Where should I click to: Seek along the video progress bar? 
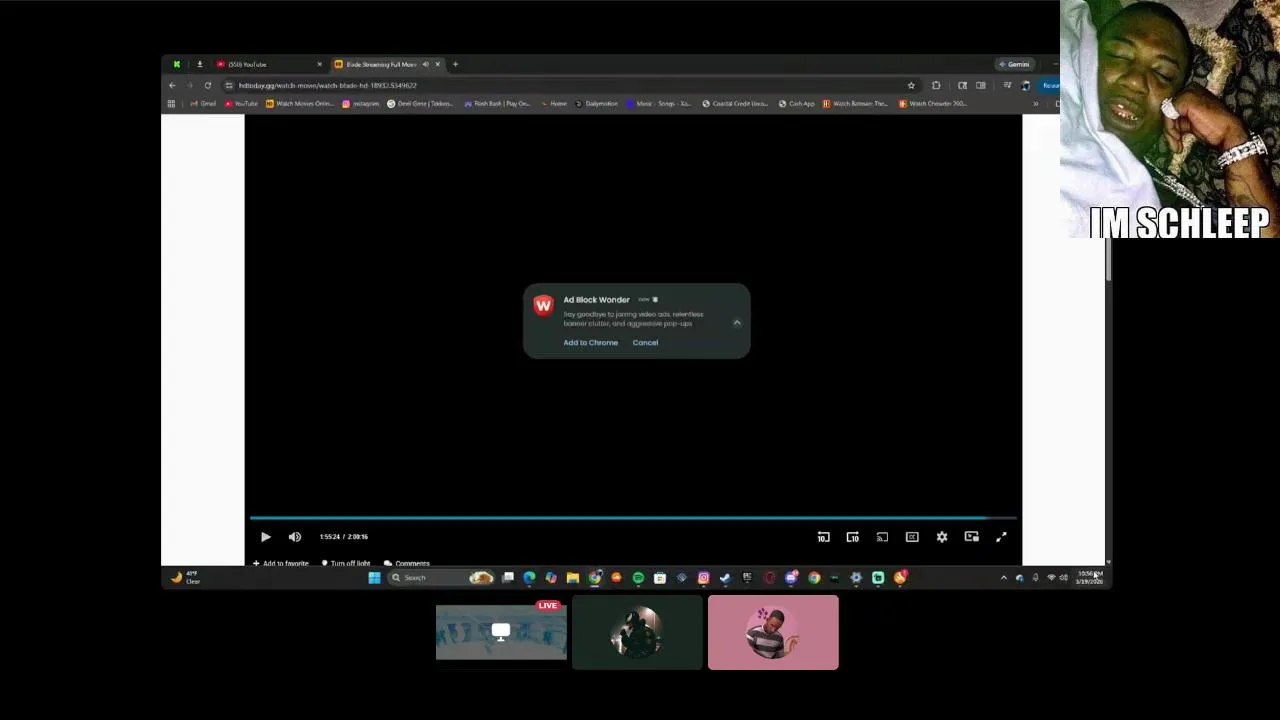click(633, 518)
